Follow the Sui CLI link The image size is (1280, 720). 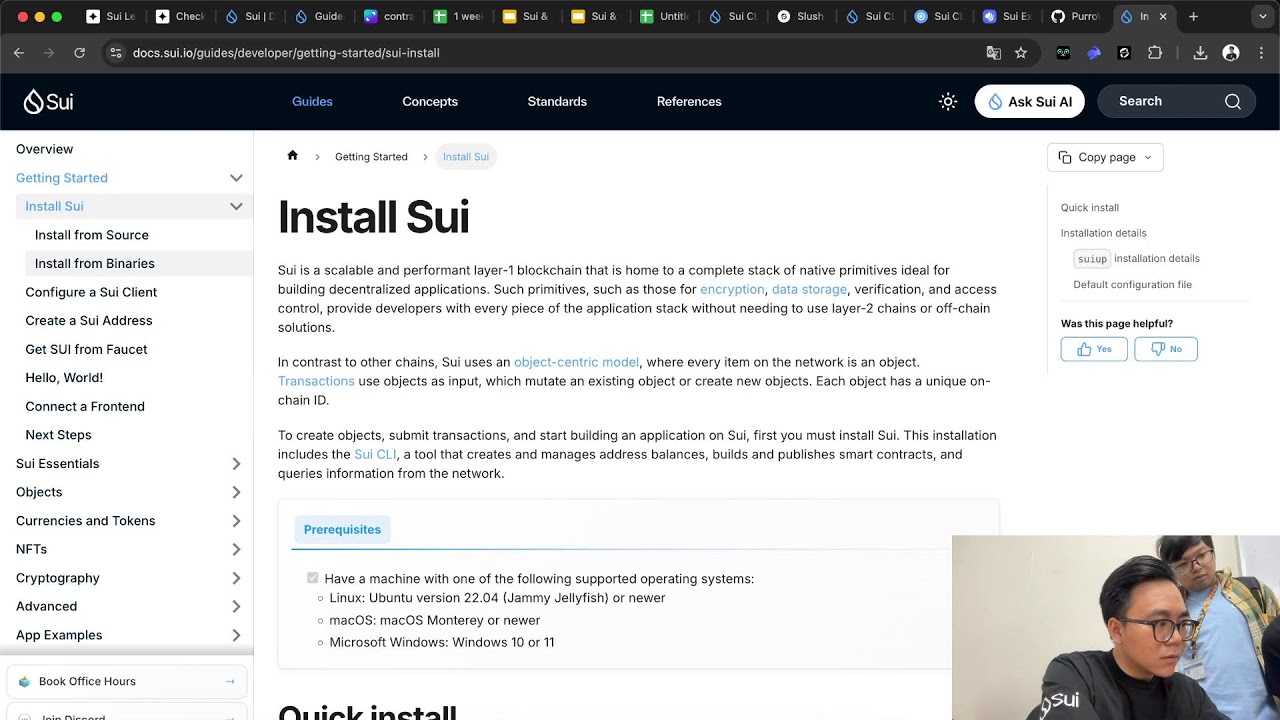click(375, 454)
